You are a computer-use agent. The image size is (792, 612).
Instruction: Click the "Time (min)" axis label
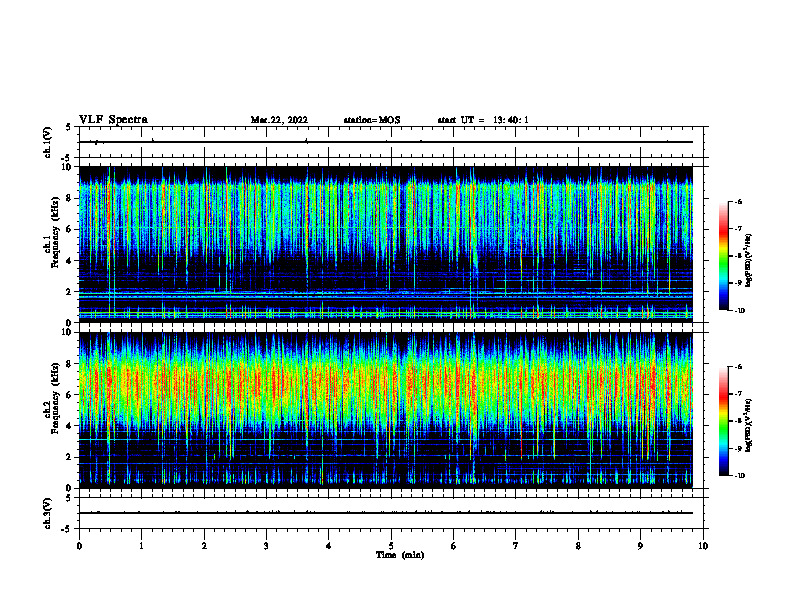pyautogui.click(x=400, y=555)
